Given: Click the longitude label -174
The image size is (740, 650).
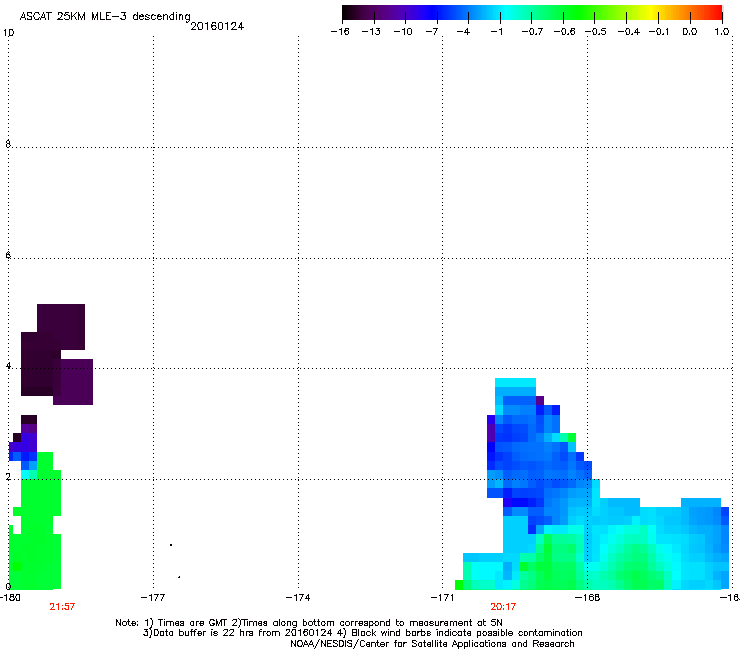Looking at the screenshot, I should (298, 598).
